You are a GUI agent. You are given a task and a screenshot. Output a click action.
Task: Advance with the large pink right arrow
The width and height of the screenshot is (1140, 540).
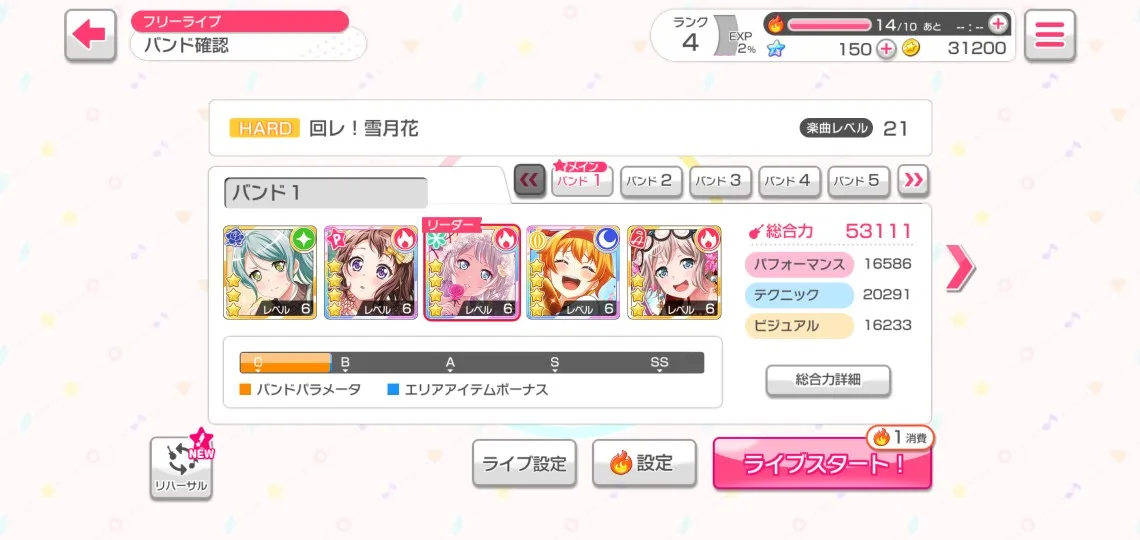tap(960, 267)
